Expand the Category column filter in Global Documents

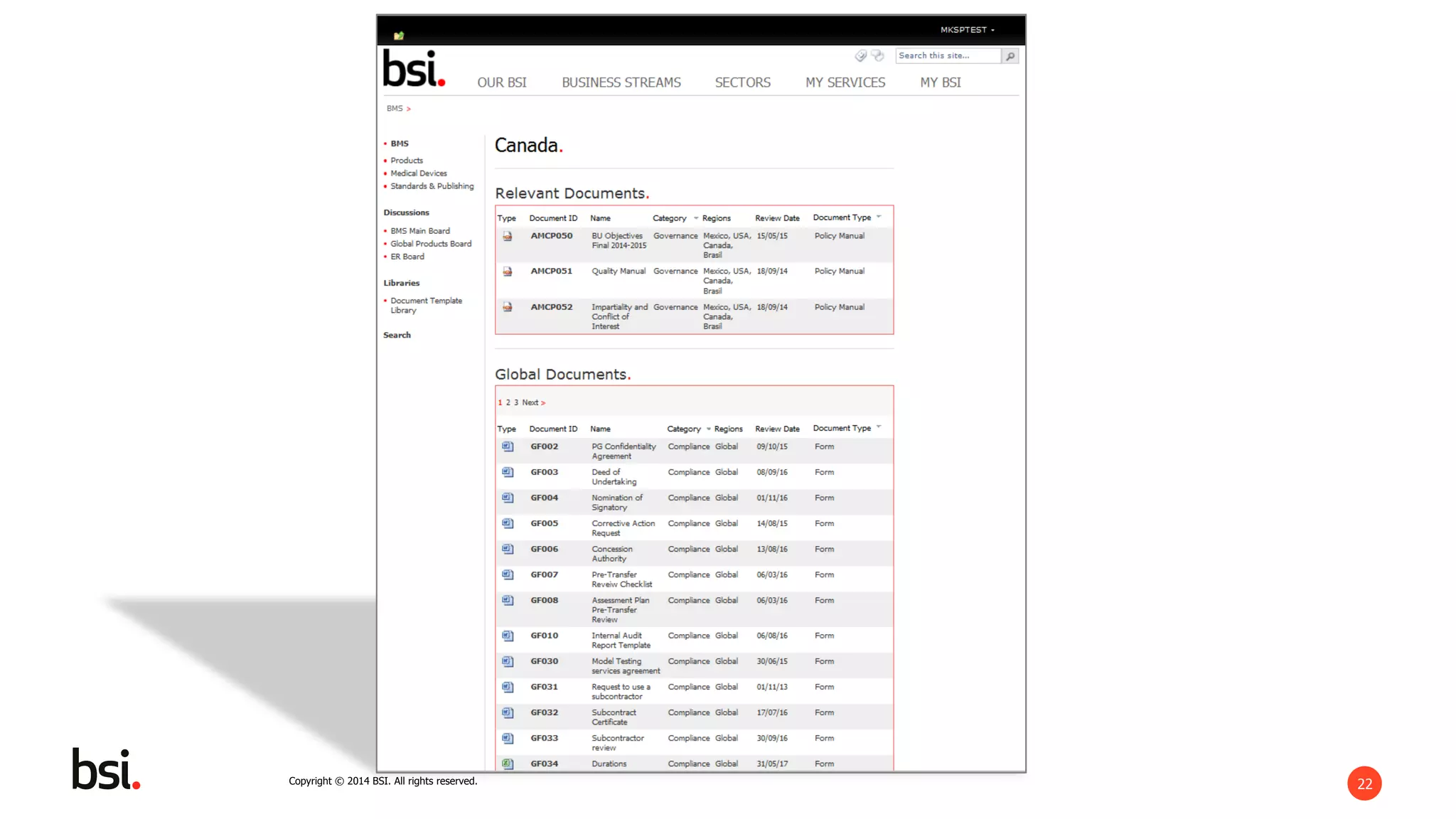[709, 429]
